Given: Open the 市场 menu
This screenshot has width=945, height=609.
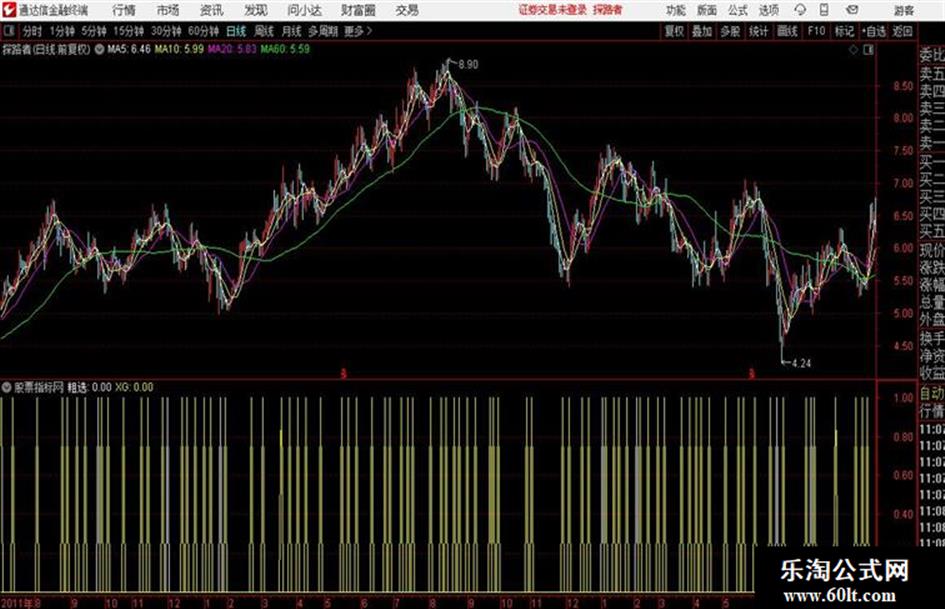Looking at the screenshot, I should [x=168, y=10].
